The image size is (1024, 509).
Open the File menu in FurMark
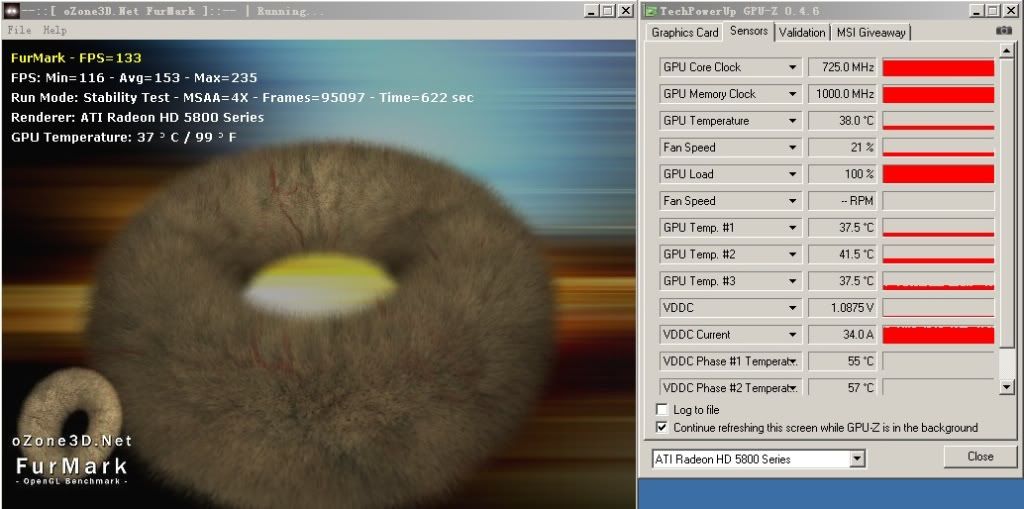click(x=20, y=30)
